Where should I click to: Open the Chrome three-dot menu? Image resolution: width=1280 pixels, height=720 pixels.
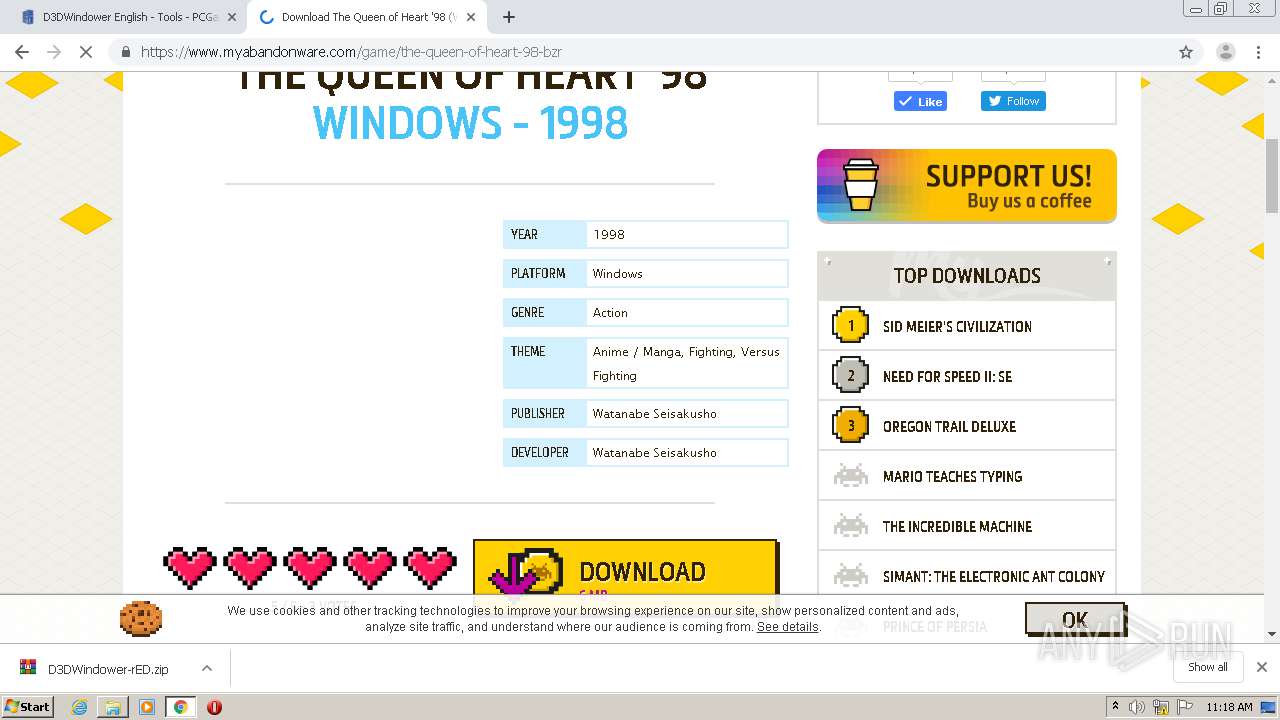(x=1259, y=52)
